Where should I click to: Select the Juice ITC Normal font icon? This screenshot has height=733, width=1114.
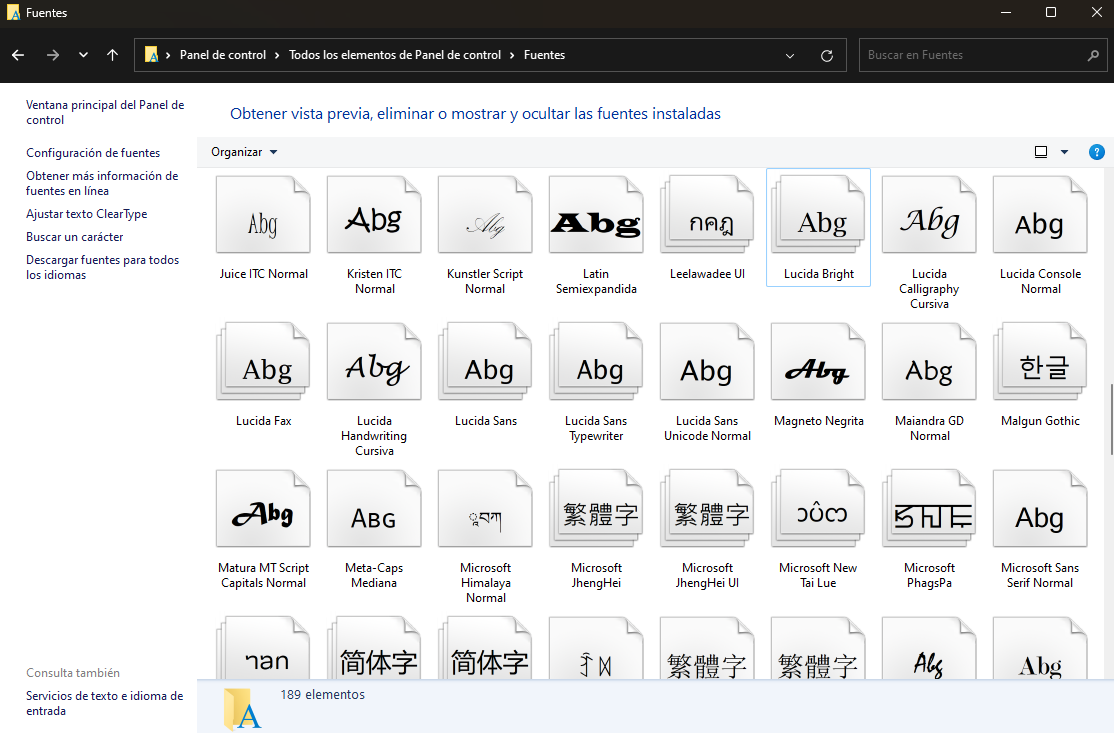(264, 215)
